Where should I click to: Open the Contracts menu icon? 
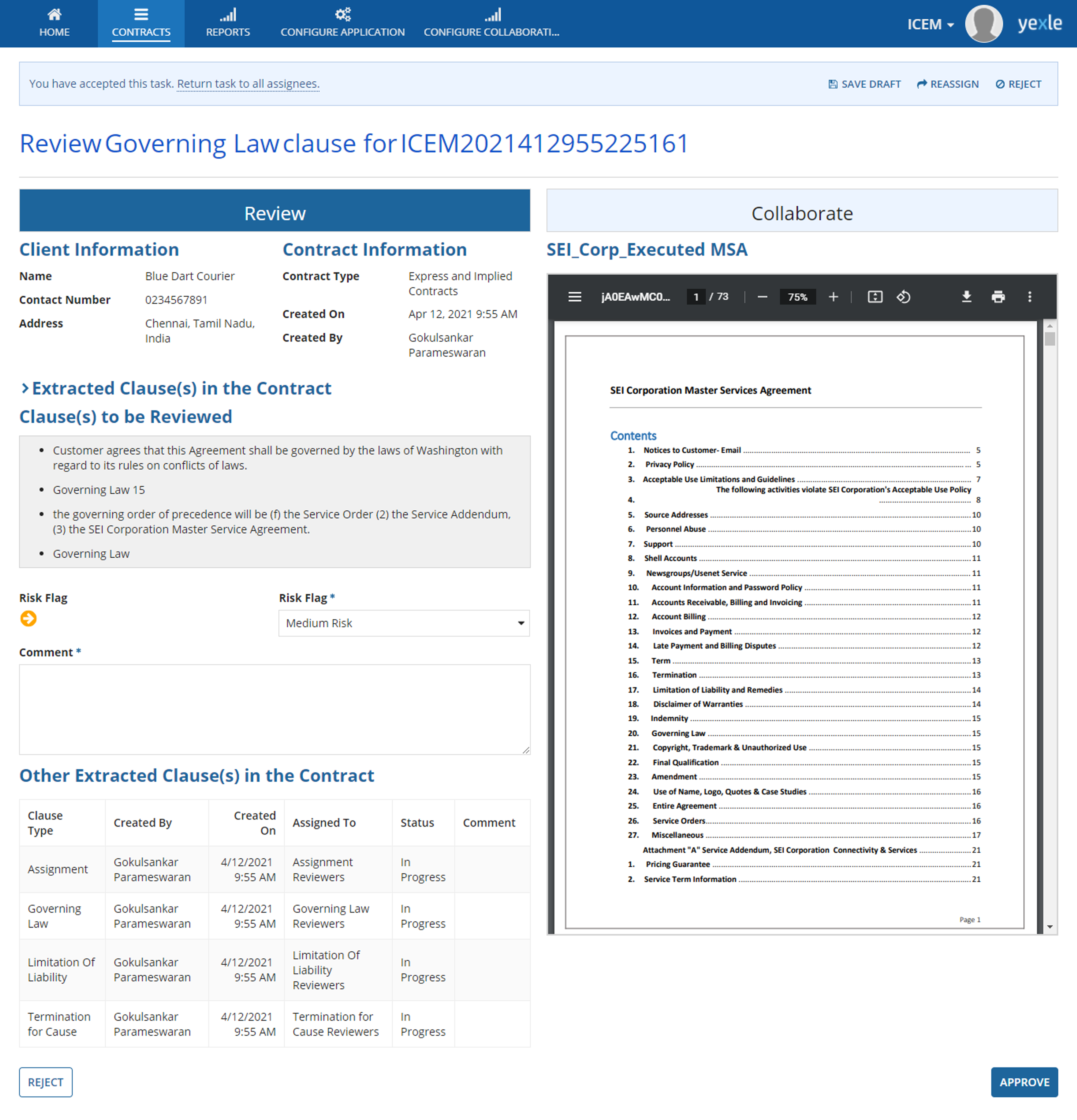click(x=141, y=14)
